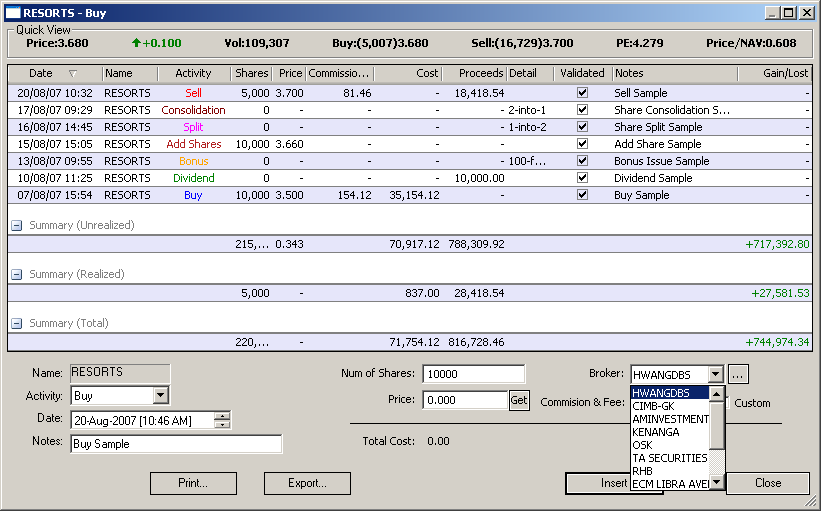The width and height of the screenshot is (821, 511).
Task: Open the Broker combo box arrow
Action: tap(715, 374)
